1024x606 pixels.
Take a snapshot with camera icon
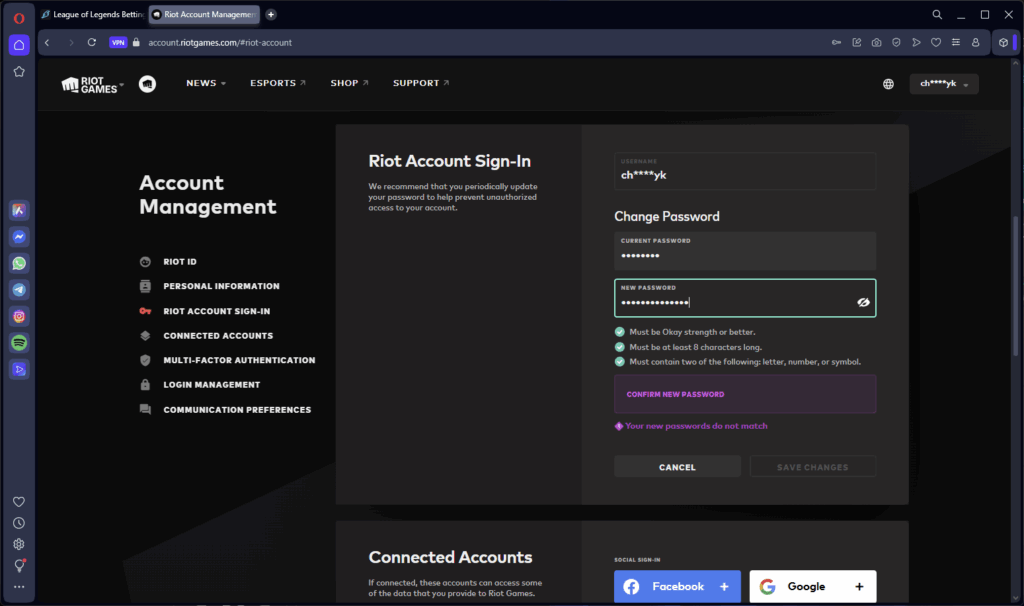tap(876, 42)
